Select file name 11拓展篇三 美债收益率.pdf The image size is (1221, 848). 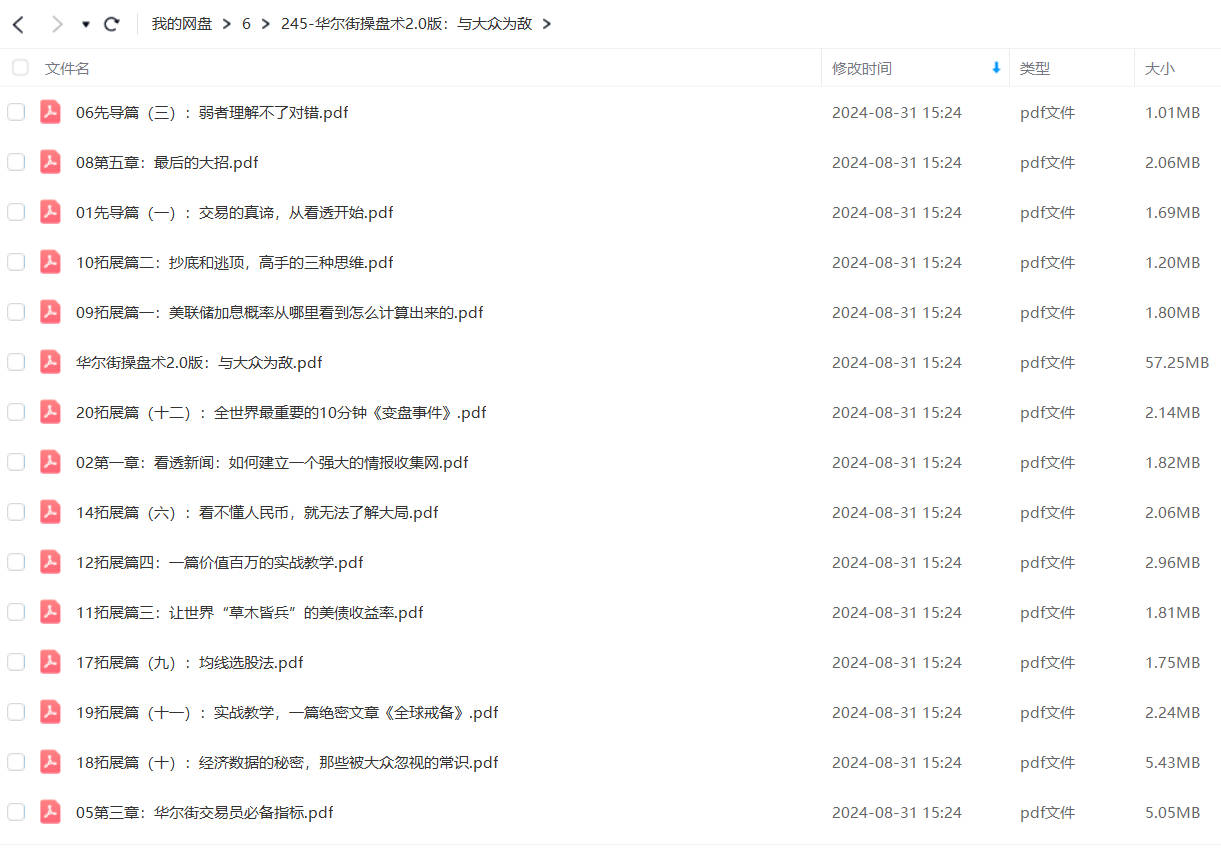pyautogui.click(x=250, y=612)
